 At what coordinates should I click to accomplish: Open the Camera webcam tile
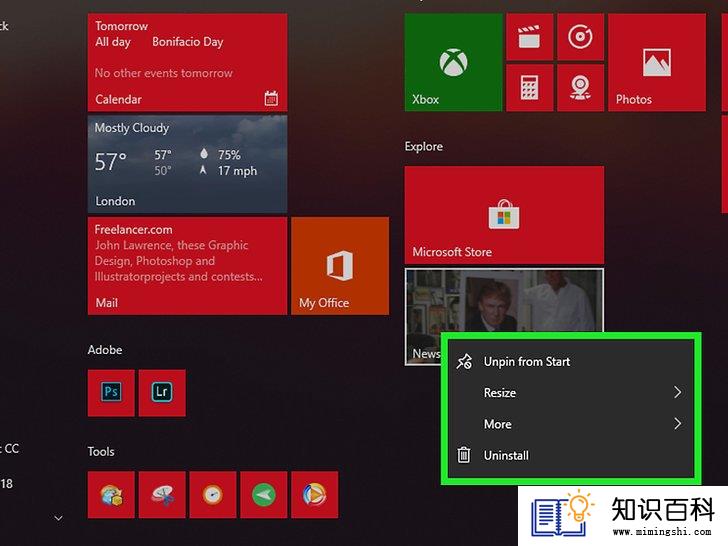580,88
